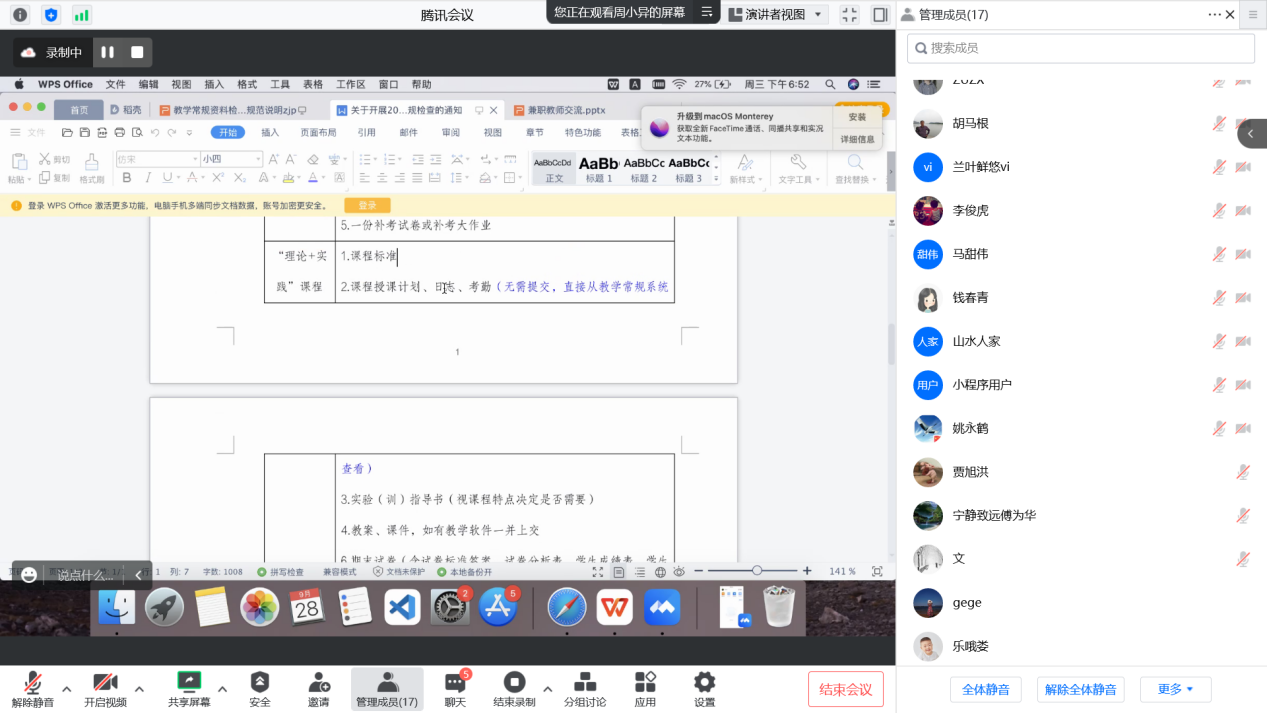Open the Invite icon
This screenshot has height=713, width=1267.
click(318, 683)
